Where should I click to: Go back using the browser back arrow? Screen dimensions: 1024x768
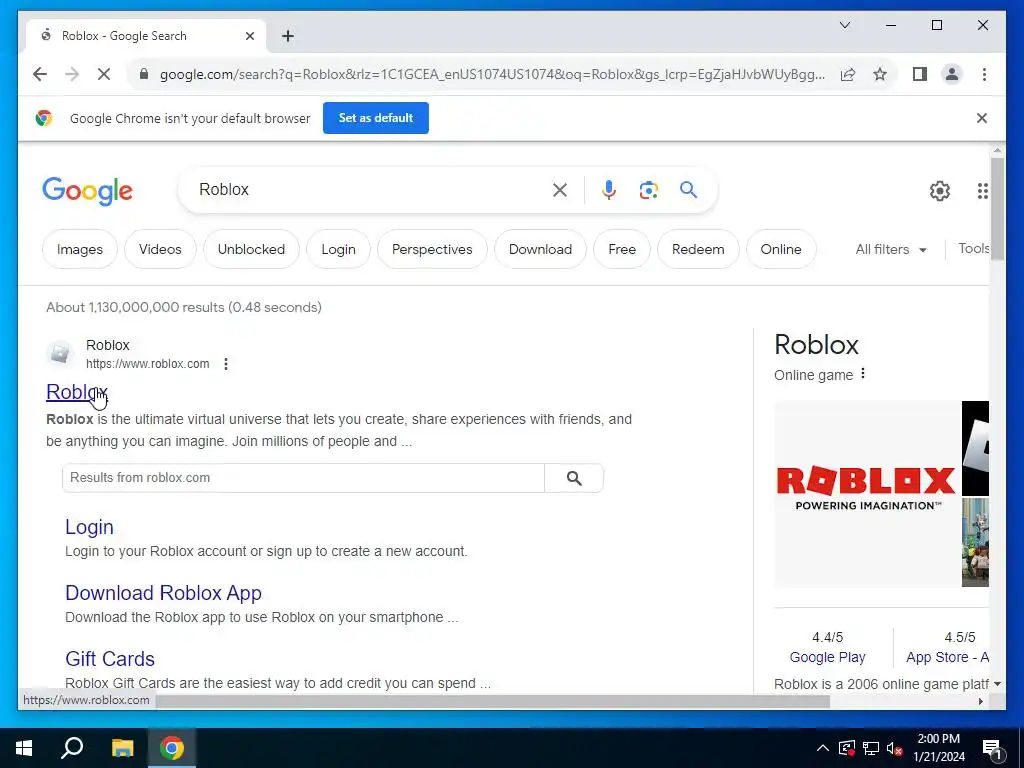click(x=40, y=74)
